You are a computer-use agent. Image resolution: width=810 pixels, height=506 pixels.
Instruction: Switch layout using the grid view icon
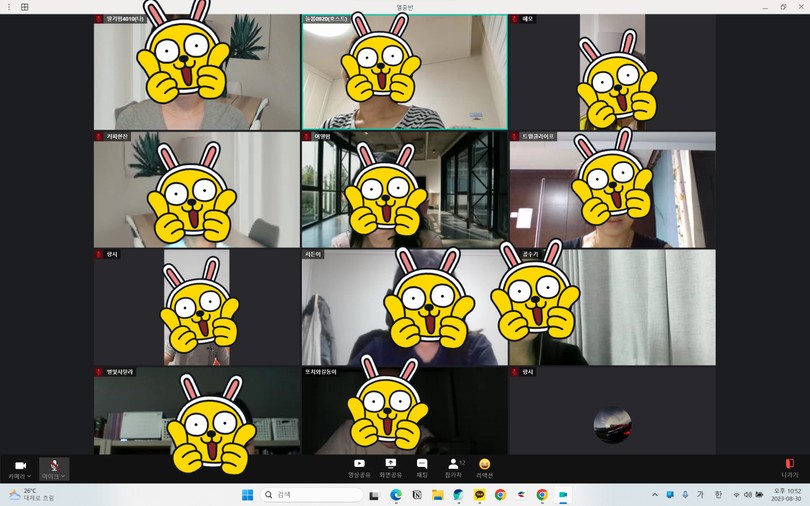coord(24,7)
